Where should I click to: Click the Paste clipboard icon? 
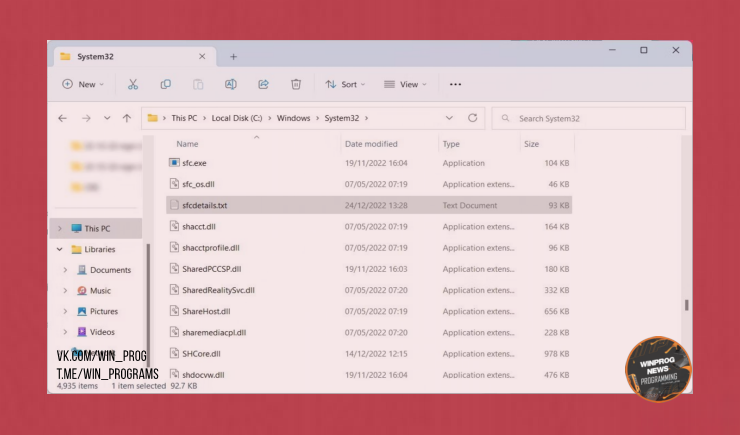coord(198,84)
